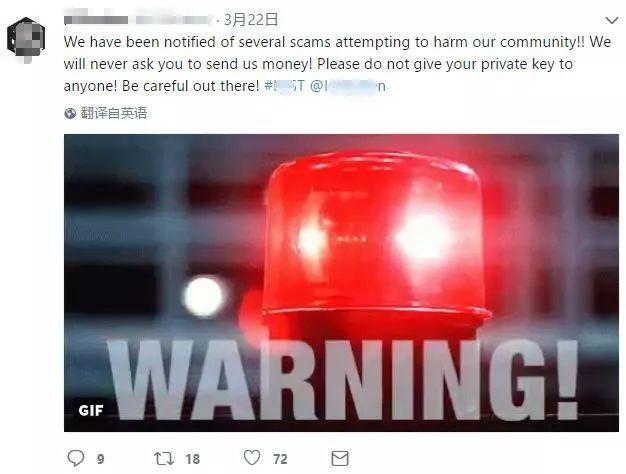
Task: Click the blurred hashtag in tweet
Action: (284, 86)
